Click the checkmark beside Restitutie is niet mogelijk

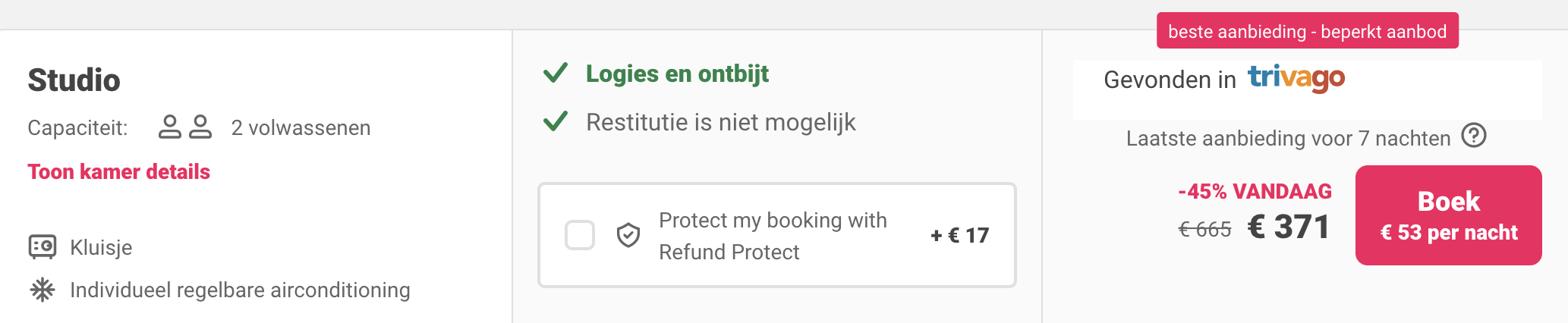pyautogui.click(x=556, y=121)
